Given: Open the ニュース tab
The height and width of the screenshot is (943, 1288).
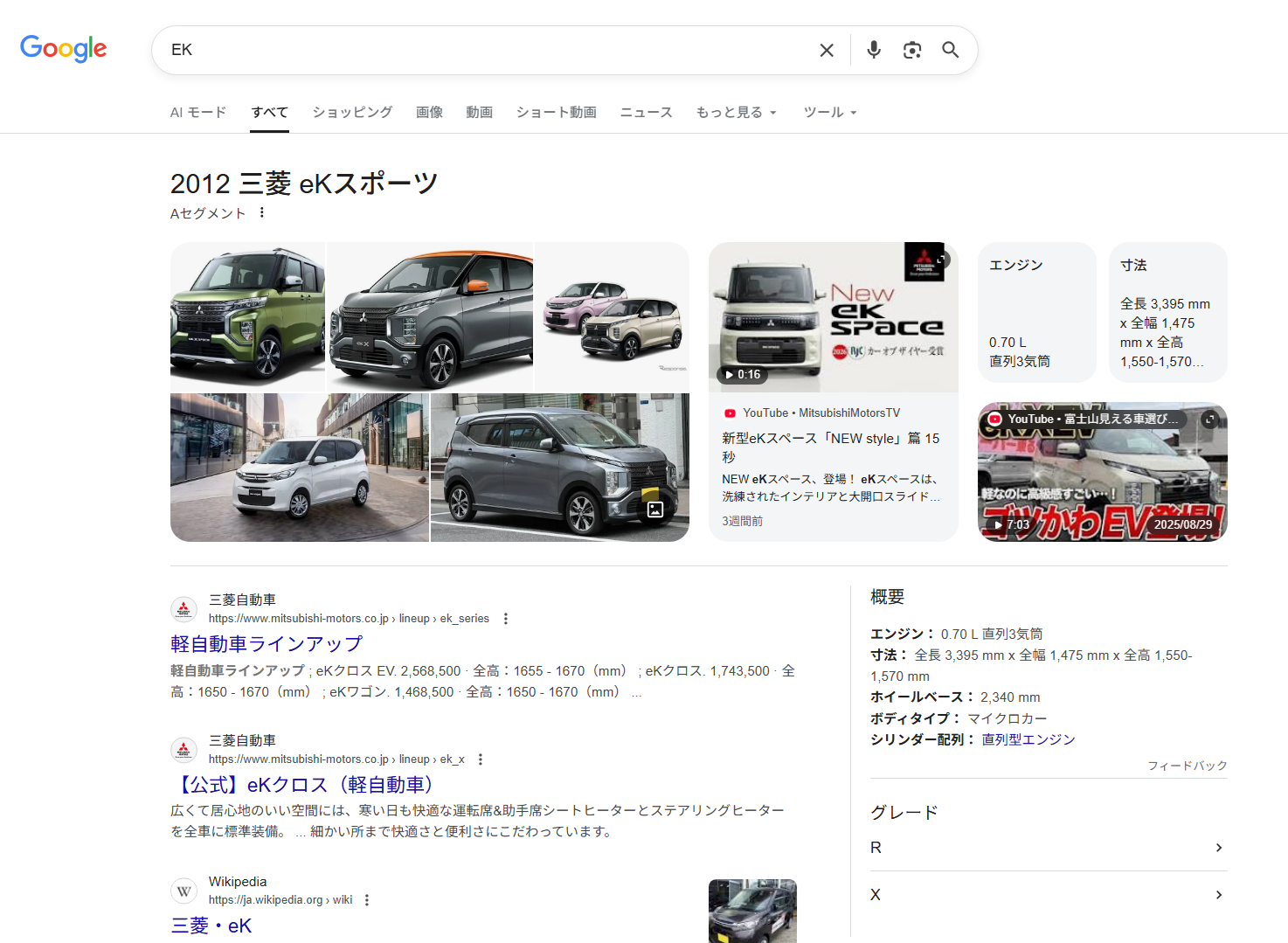Looking at the screenshot, I should 647,112.
